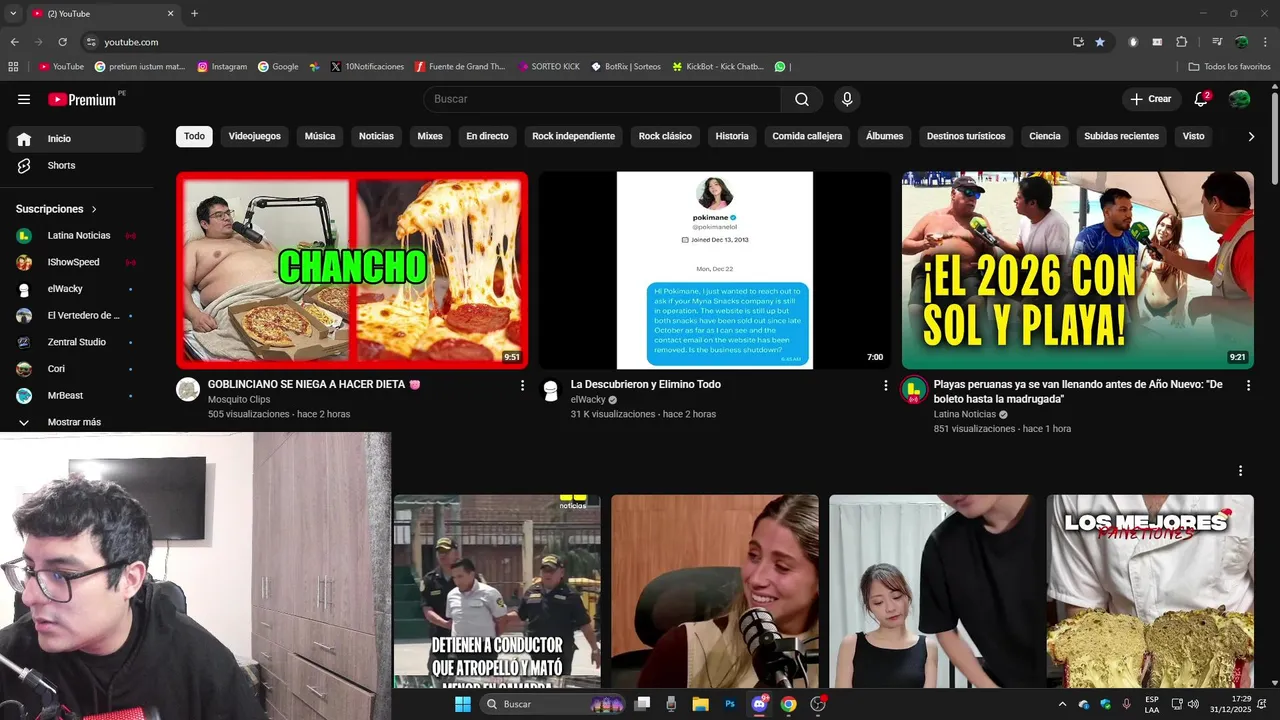The height and width of the screenshot is (720, 1280).
Task: Open options for GOBLINCIANO video
Action: coord(522,385)
